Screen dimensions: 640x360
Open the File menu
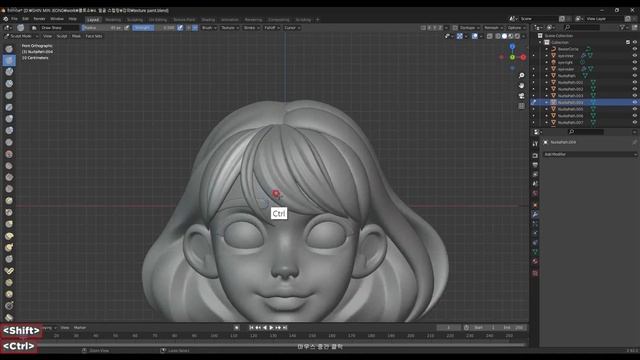(15, 19)
